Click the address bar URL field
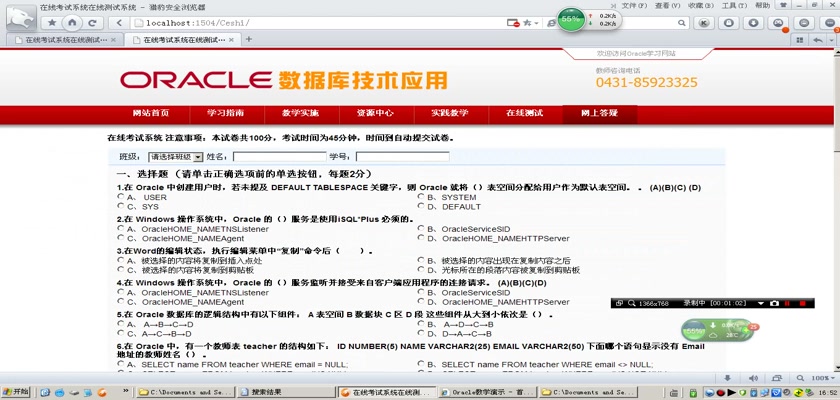The width and height of the screenshot is (840, 400). 319,23
